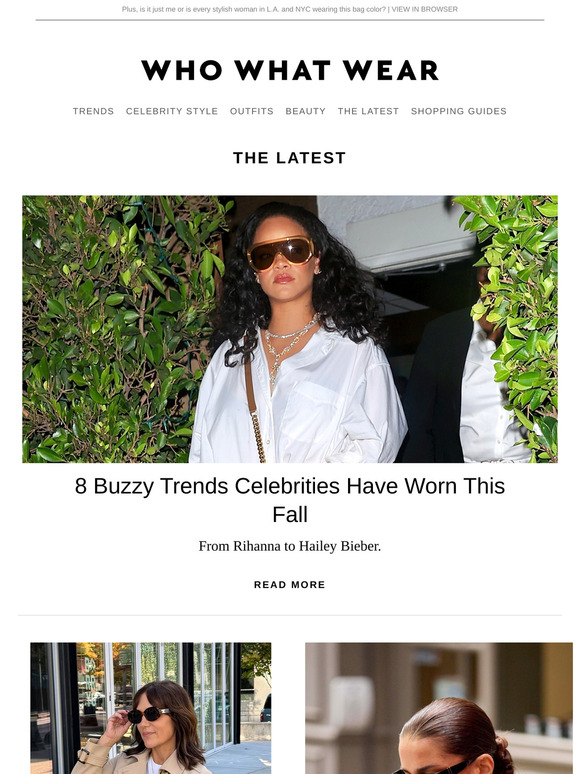580x774 pixels.
Task: Click the preheader text about the bag color
Action: 254,9
